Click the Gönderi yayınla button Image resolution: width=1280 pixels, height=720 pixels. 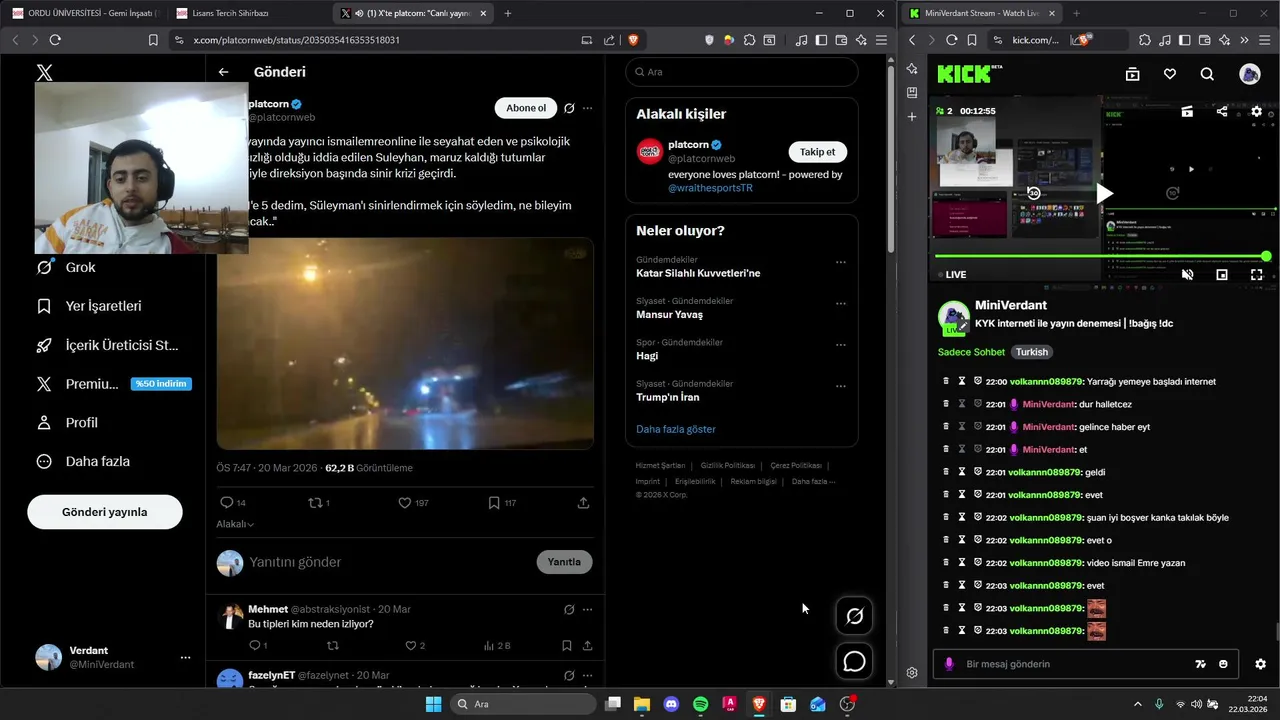point(105,512)
